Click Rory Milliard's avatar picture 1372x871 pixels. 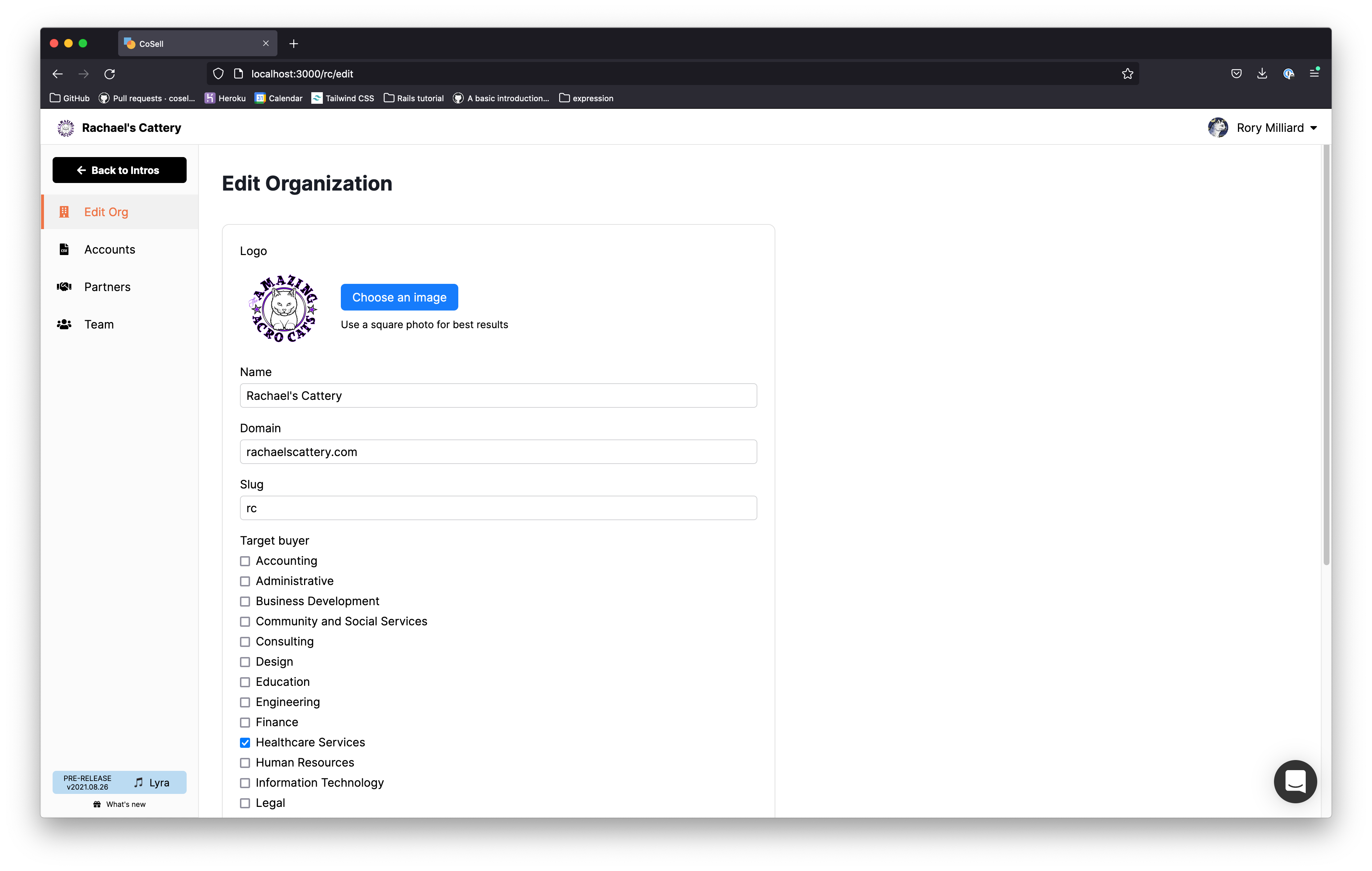click(x=1218, y=128)
